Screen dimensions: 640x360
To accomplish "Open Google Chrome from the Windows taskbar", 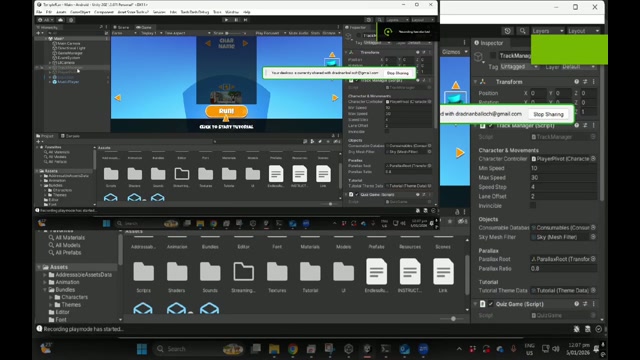I will (x=293, y=349).
